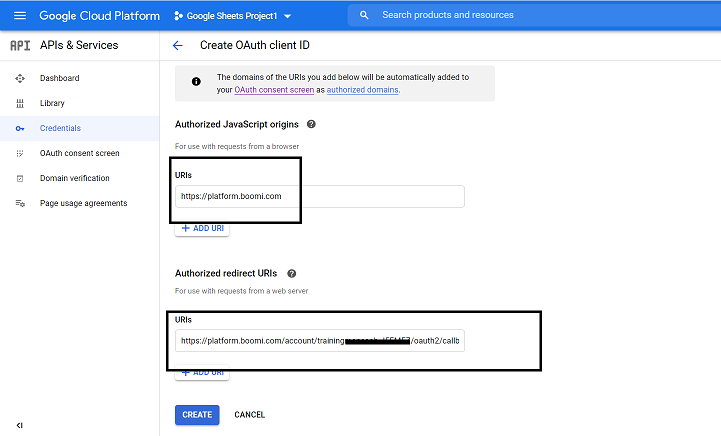Collapse the sidebar using bottom-left chevron
721x436 pixels.
[x=19, y=425]
